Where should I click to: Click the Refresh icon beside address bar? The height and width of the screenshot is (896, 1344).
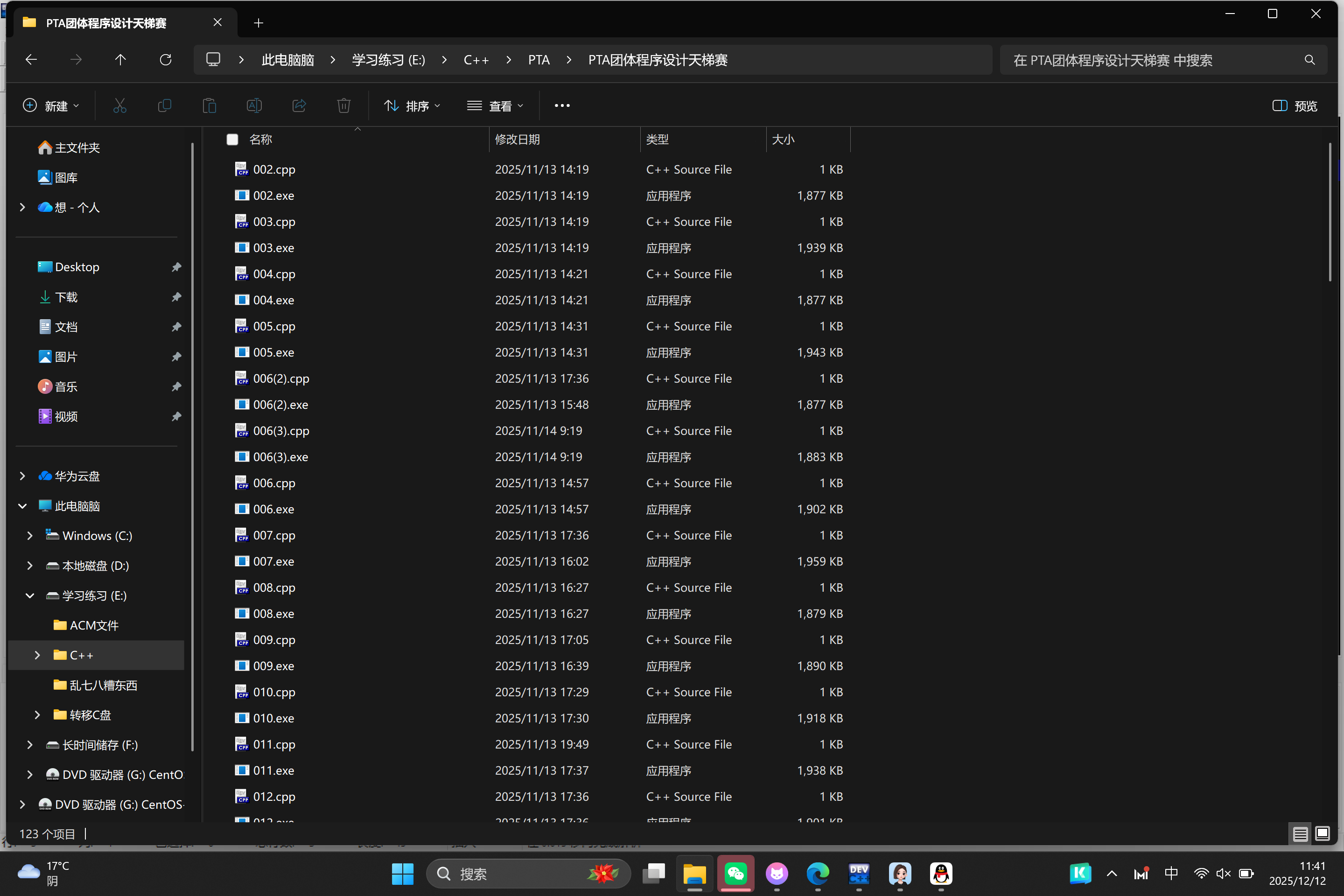click(166, 60)
